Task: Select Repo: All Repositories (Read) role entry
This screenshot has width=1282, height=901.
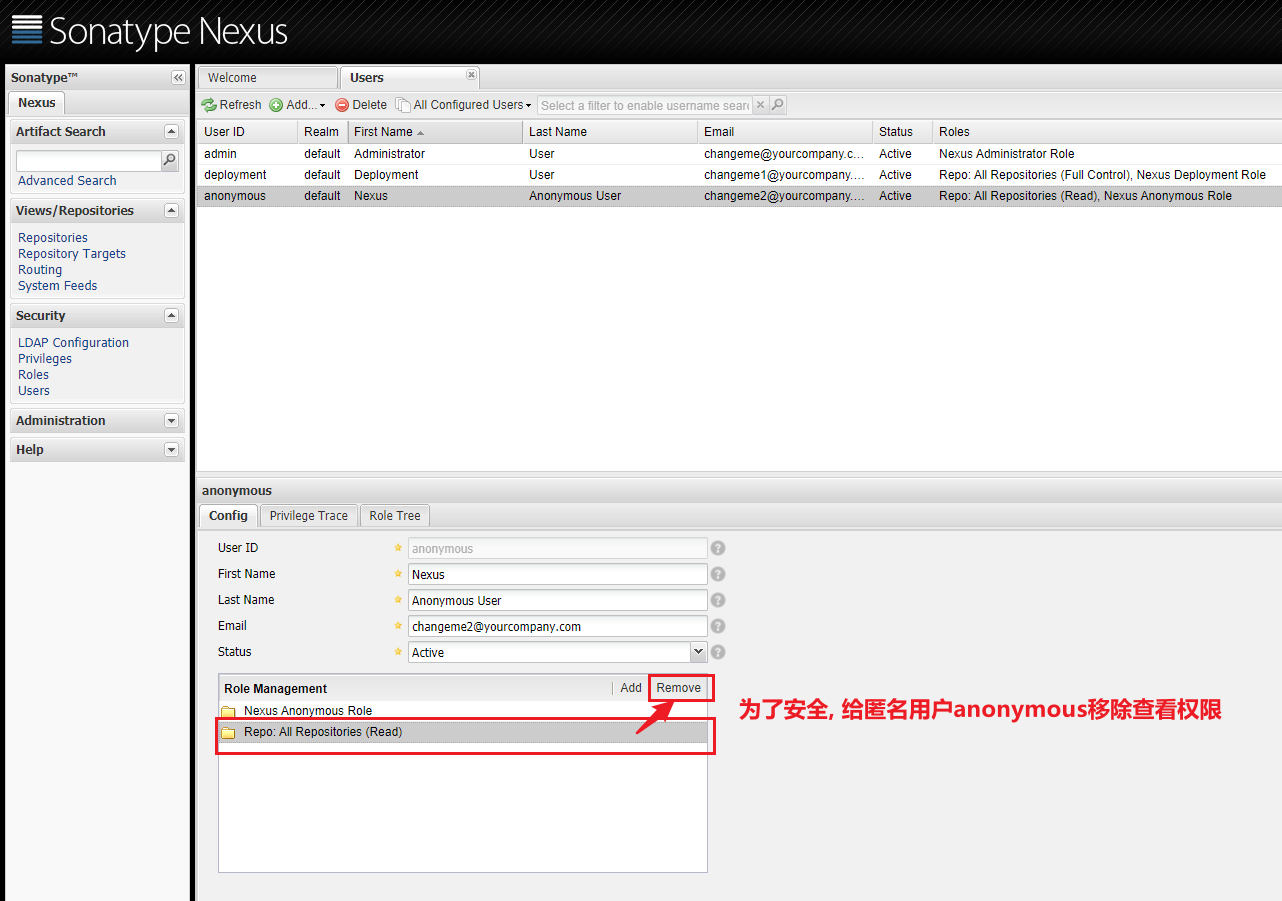Action: coord(462,732)
